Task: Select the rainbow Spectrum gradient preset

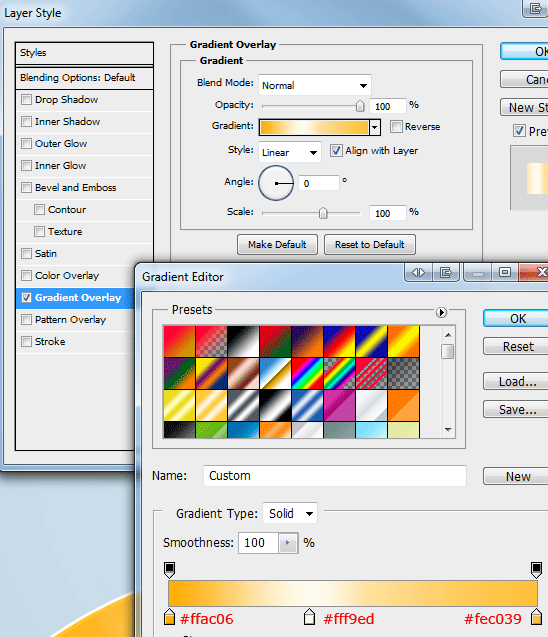Action: 307,373
